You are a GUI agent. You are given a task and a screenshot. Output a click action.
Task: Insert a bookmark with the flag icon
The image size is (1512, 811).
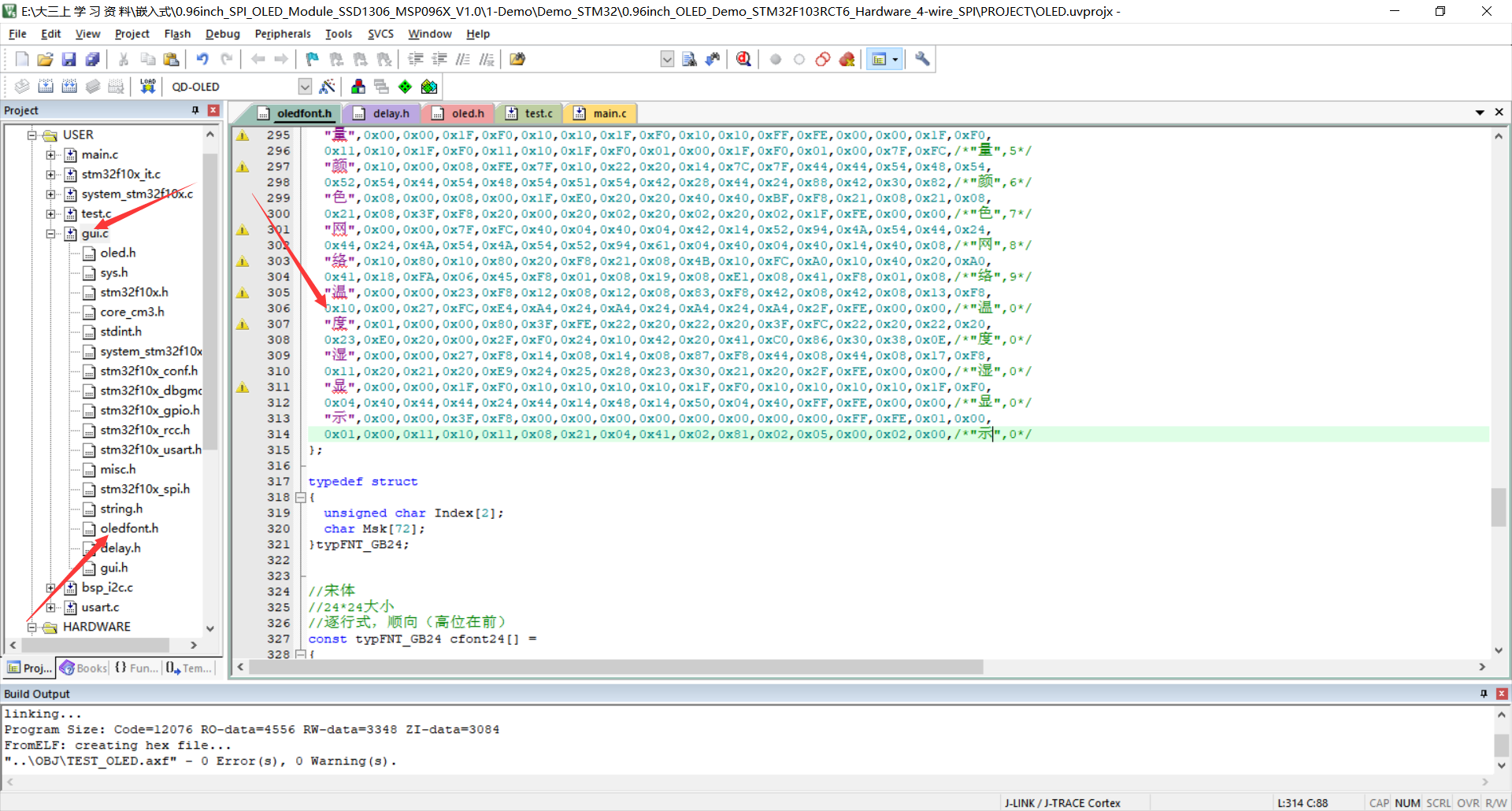point(313,59)
